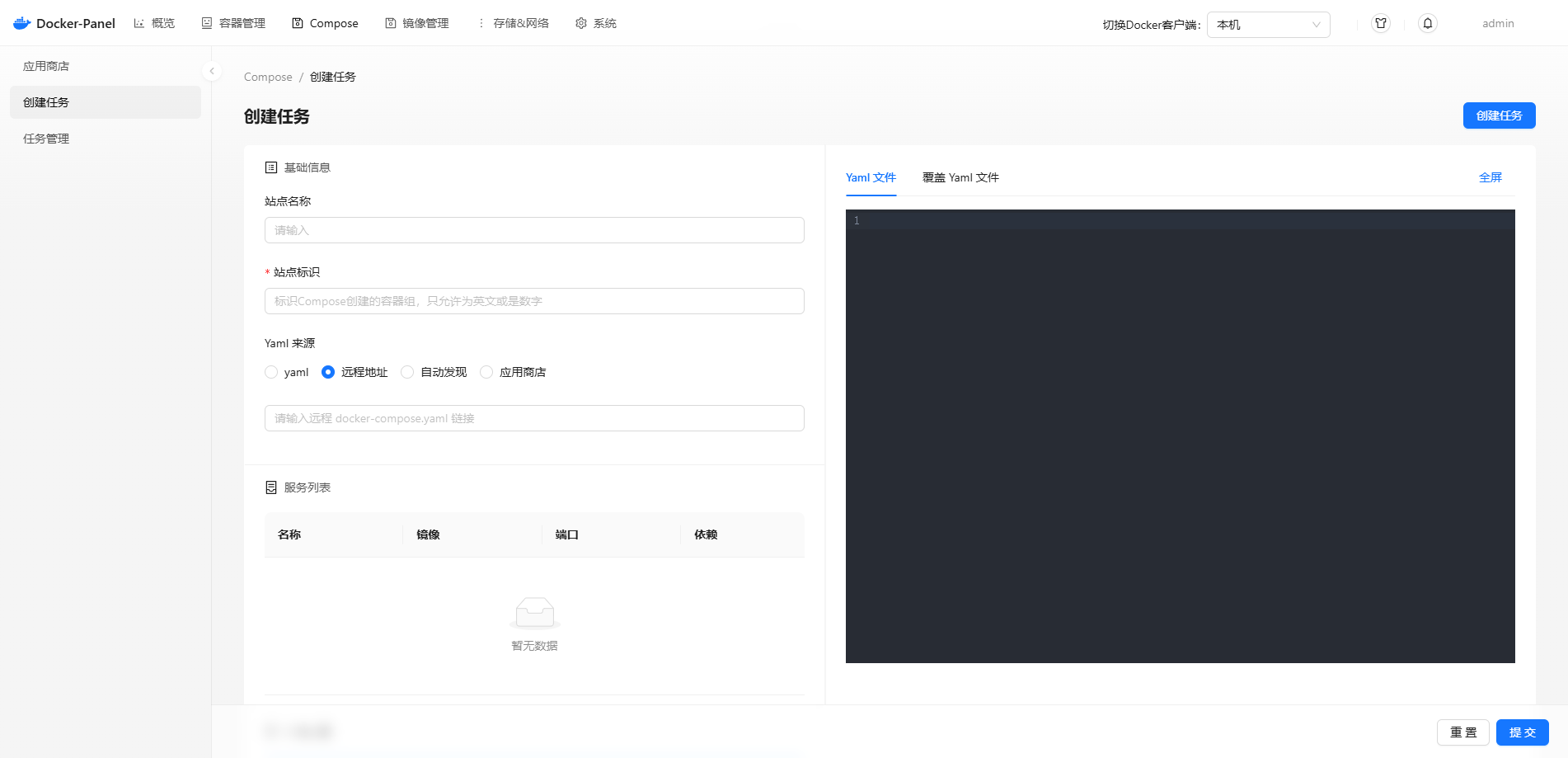Image resolution: width=1568 pixels, height=758 pixels.
Task: Open the Docker client dropdown showing 本机
Action: tap(1268, 25)
